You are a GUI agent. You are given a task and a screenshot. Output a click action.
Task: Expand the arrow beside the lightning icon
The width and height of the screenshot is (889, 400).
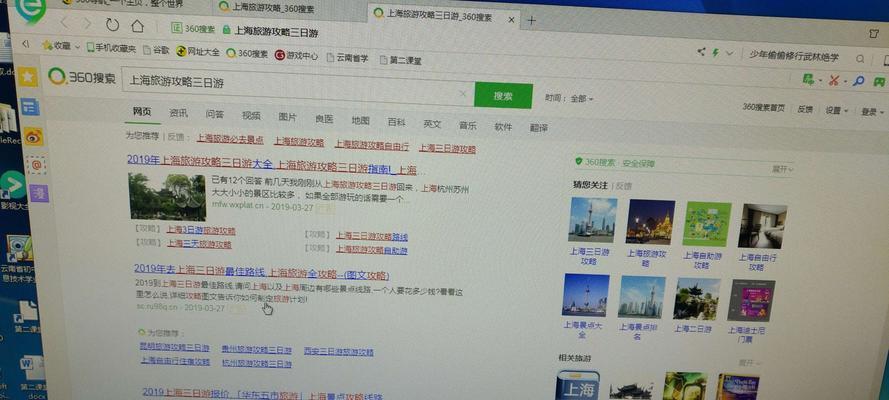(x=730, y=53)
